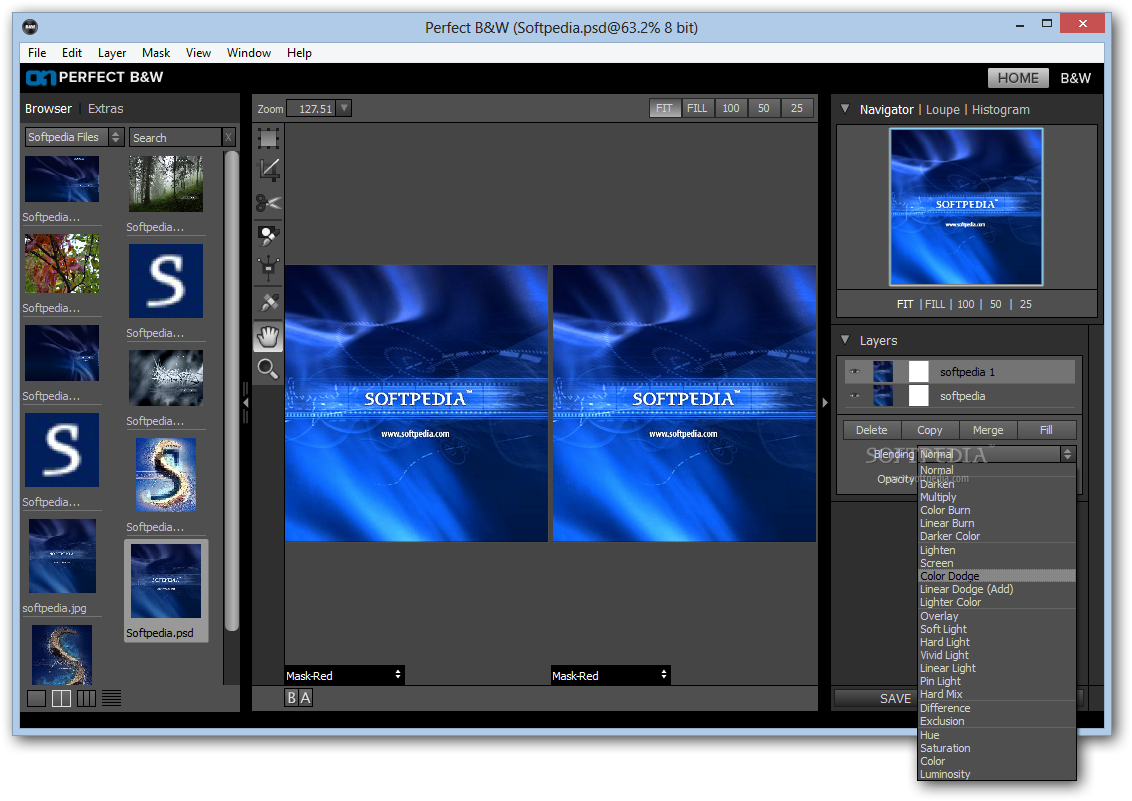Set toolbar zoom to 50
1132x801 pixels.
point(764,108)
